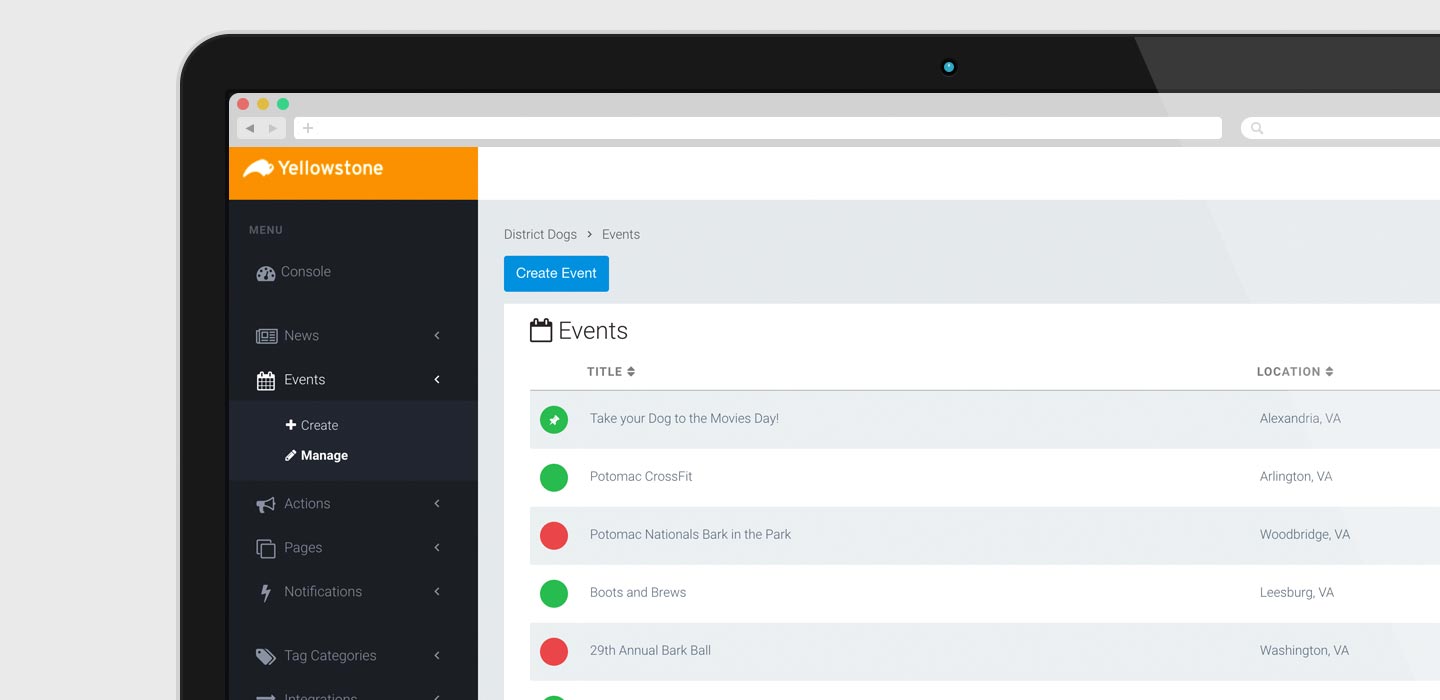Toggle red status dot for Potomac Nationals

pos(554,536)
